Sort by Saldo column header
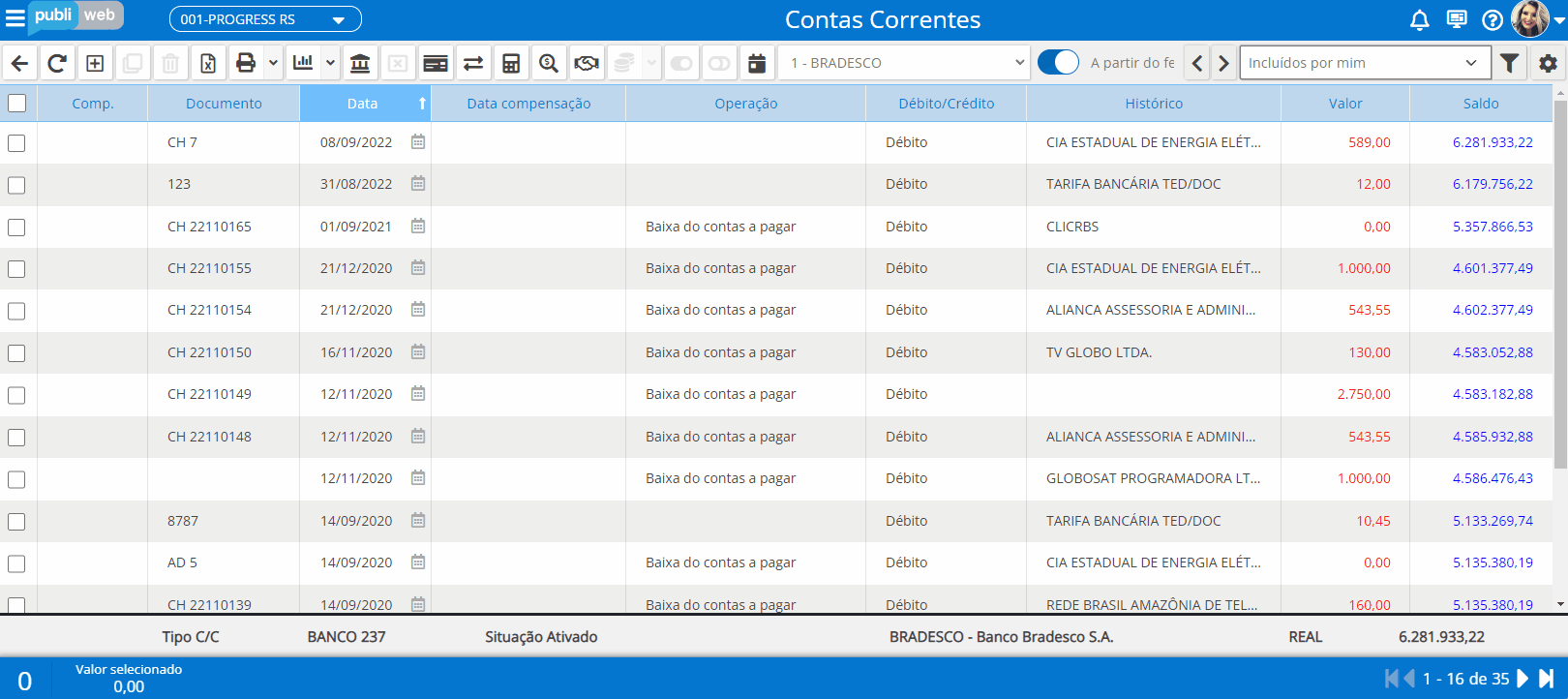The width and height of the screenshot is (1568, 699). click(1481, 104)
